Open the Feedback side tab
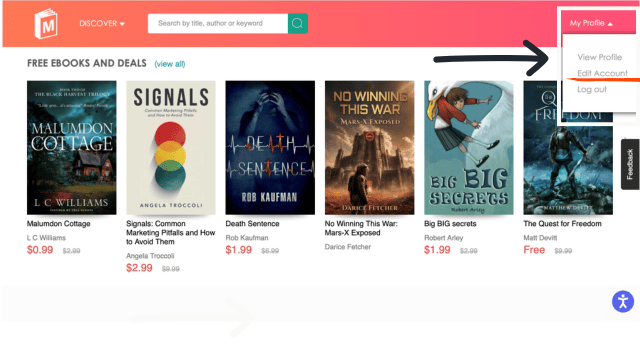Image resolution: width=640 pixels, height=360 pixels. [x=630, y=164]
